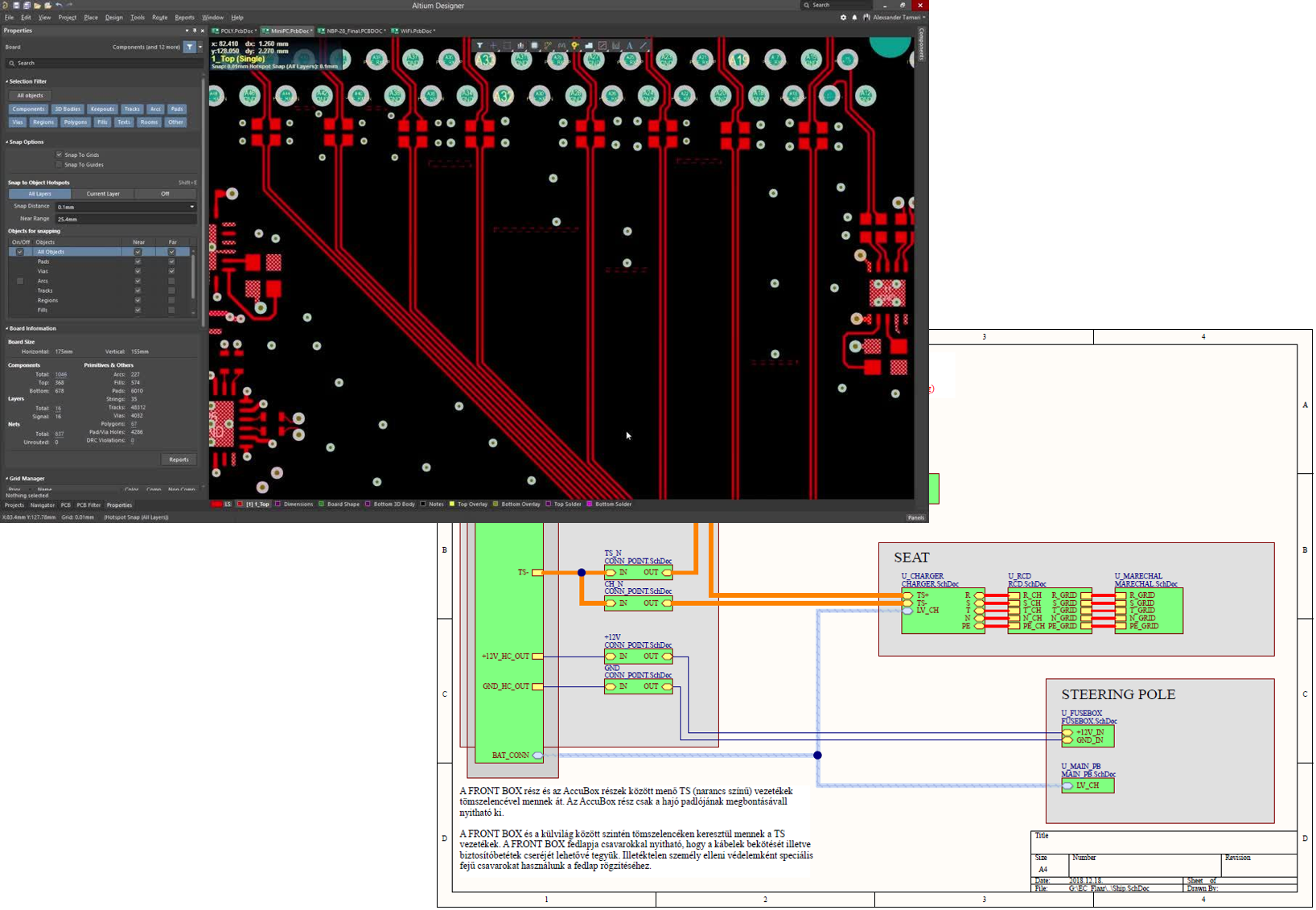Open the Snap Distance dropdown
Viewport: 1316px width, 910px height.
tap(191, 207)
